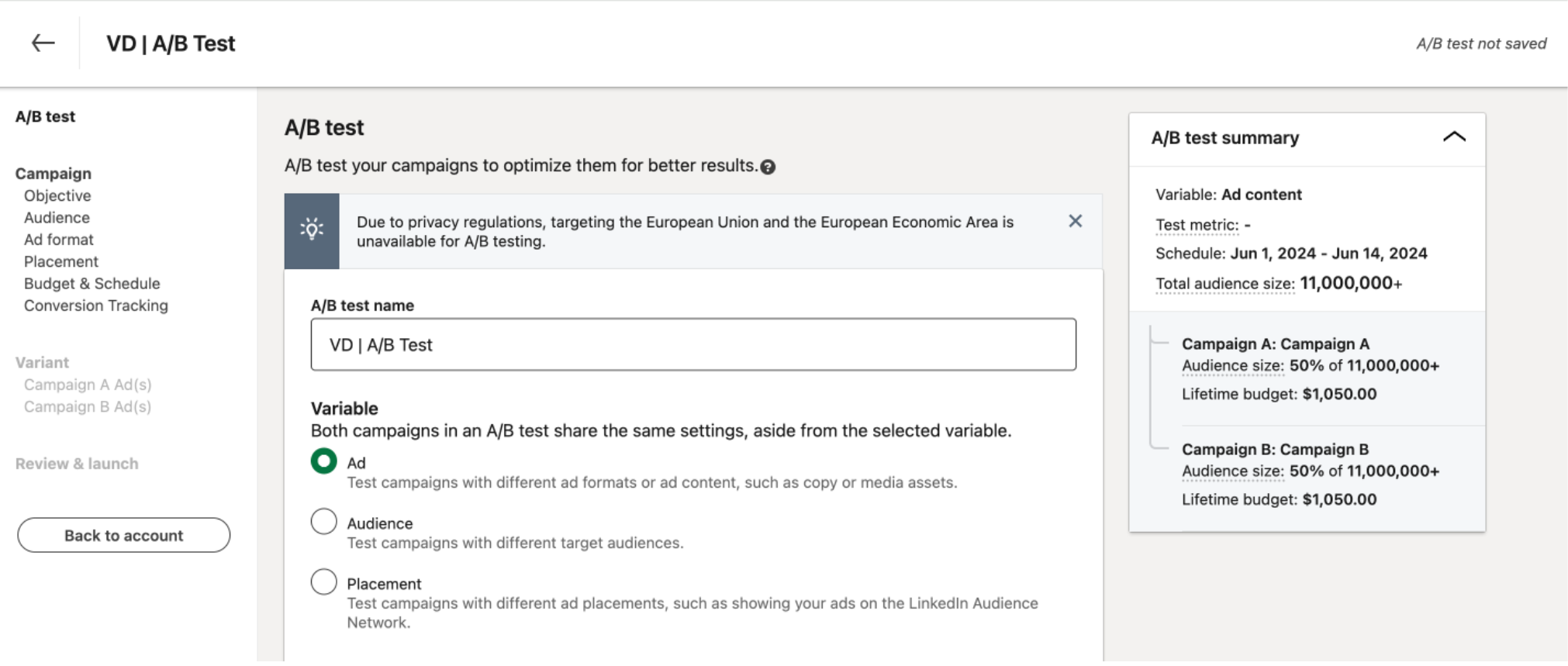Screen dimensions: 1568x666
Task: Click the Test metric label in summary
Action: click(x=1197, y=225)
